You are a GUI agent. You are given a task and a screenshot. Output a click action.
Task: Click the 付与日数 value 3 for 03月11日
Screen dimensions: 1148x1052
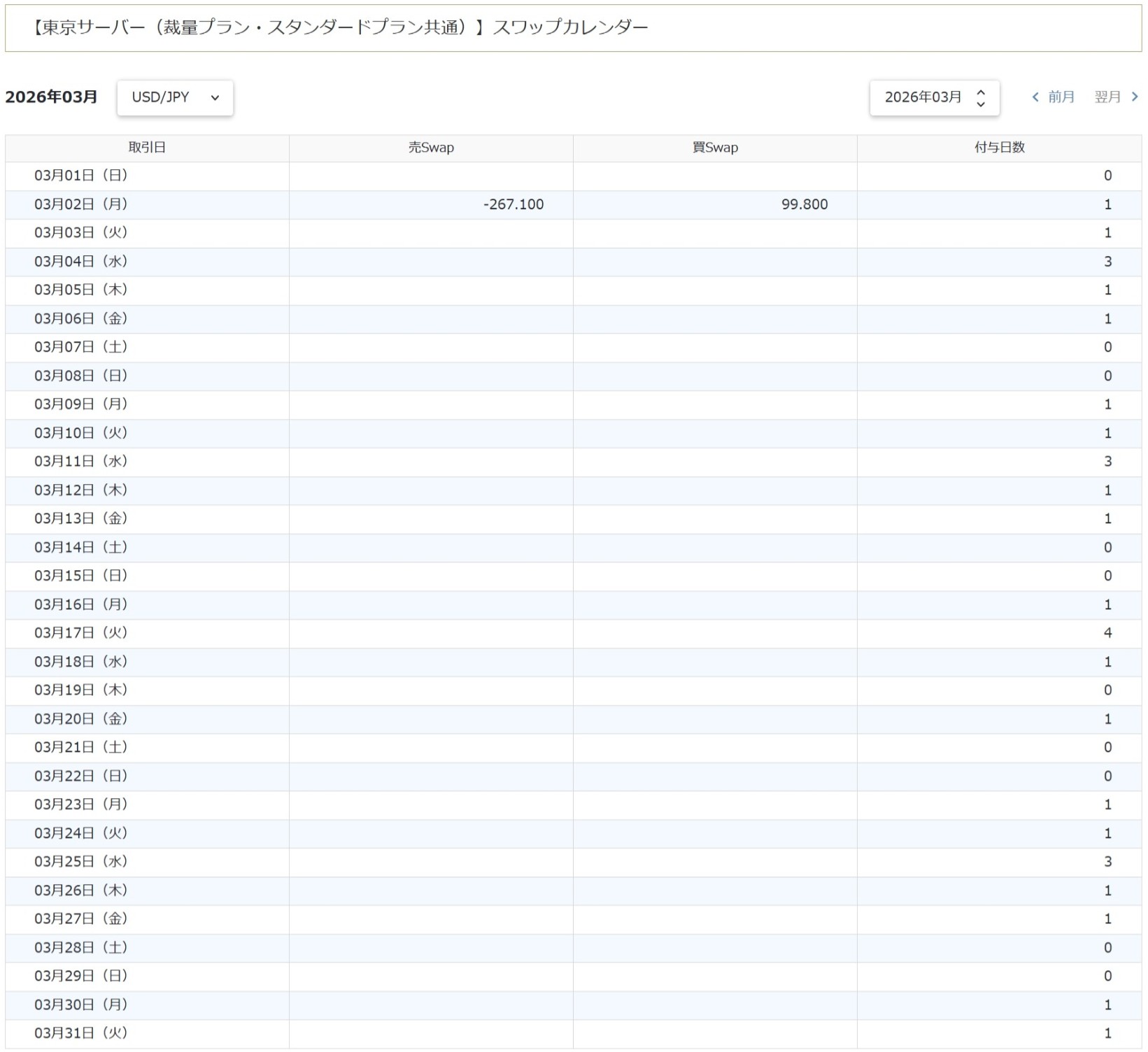tap(1107, 462)
